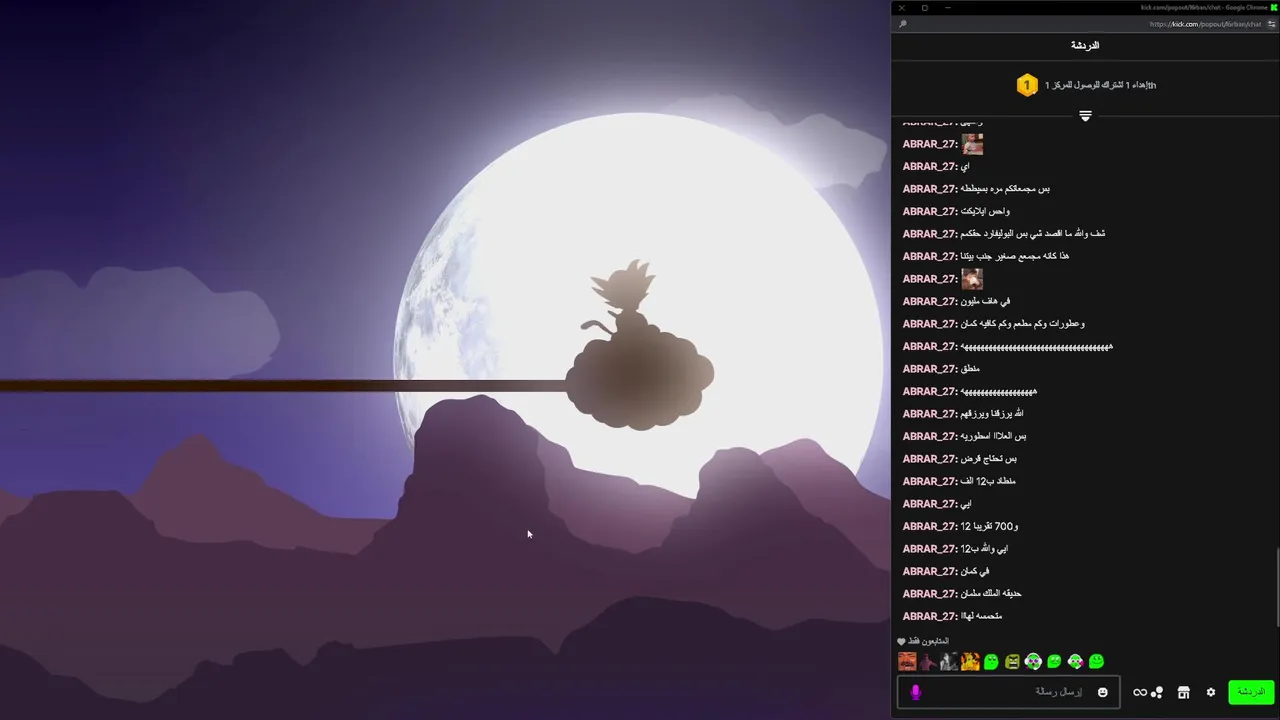This screenshot has height=720, width=1280.
Task: Click the message 'الله يرزقنا ويرزقهم'
Action: (992, 414)
